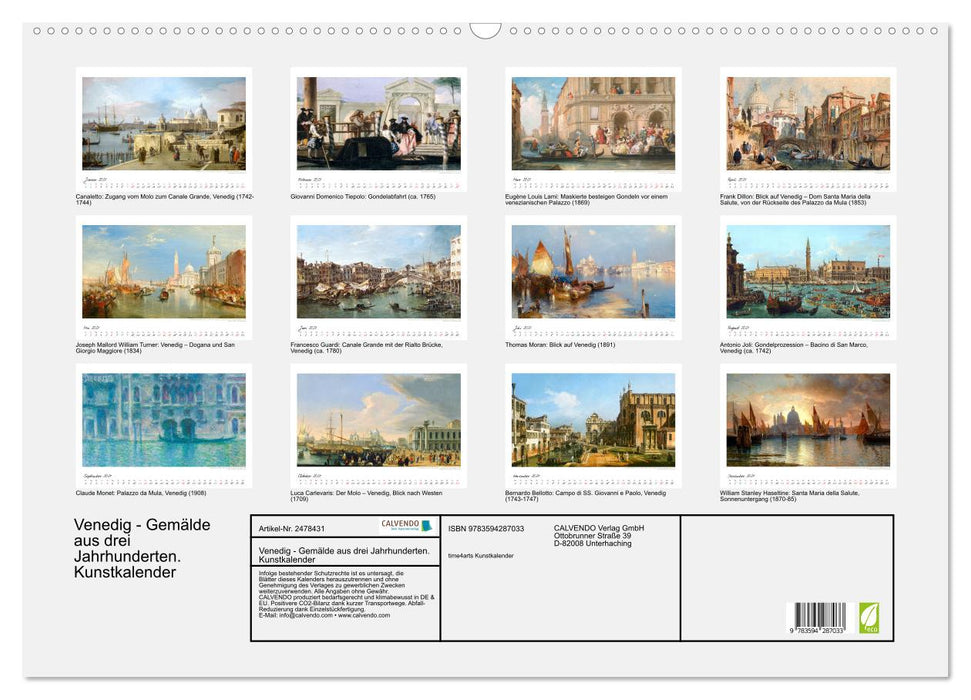Screen dimensions: 971x700
Task: Click the Turner Dogana painting thumbnail
Action: click(x=164, y=271)
